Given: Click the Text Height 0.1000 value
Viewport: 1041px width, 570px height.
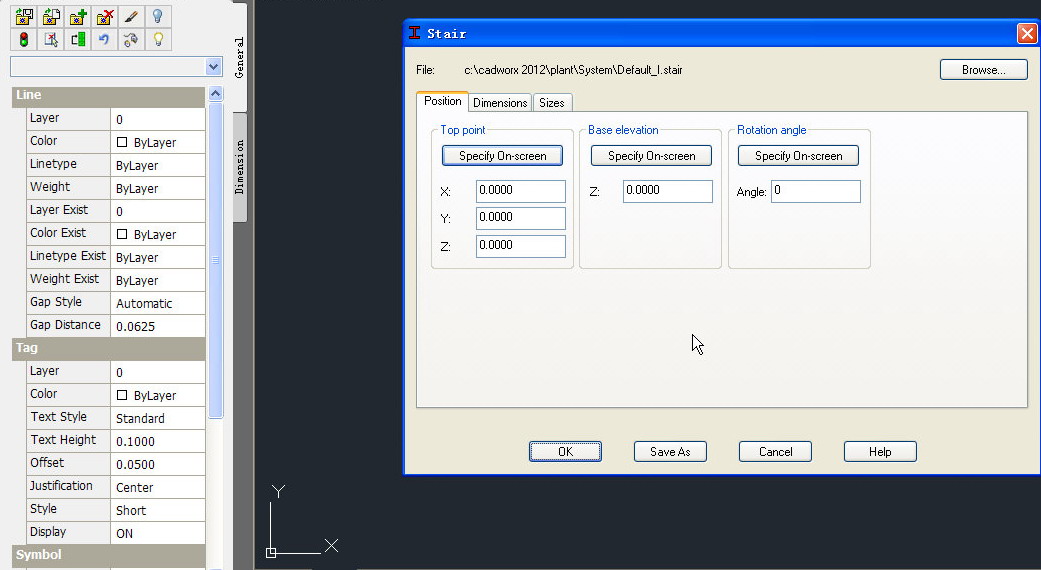Looking at the screenshot, I should coord(157,441).
